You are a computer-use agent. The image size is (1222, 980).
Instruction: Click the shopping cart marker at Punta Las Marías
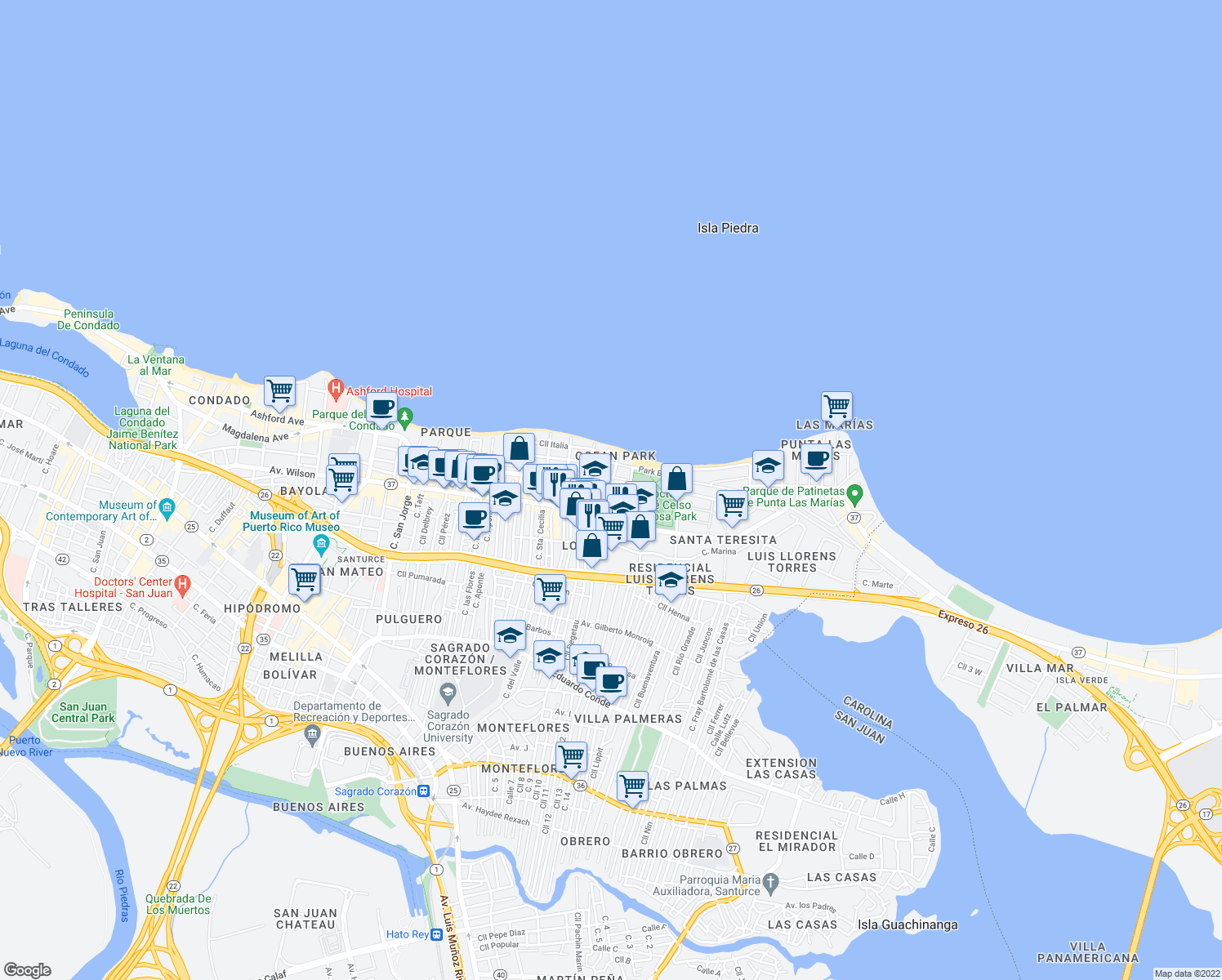[836, 407]
